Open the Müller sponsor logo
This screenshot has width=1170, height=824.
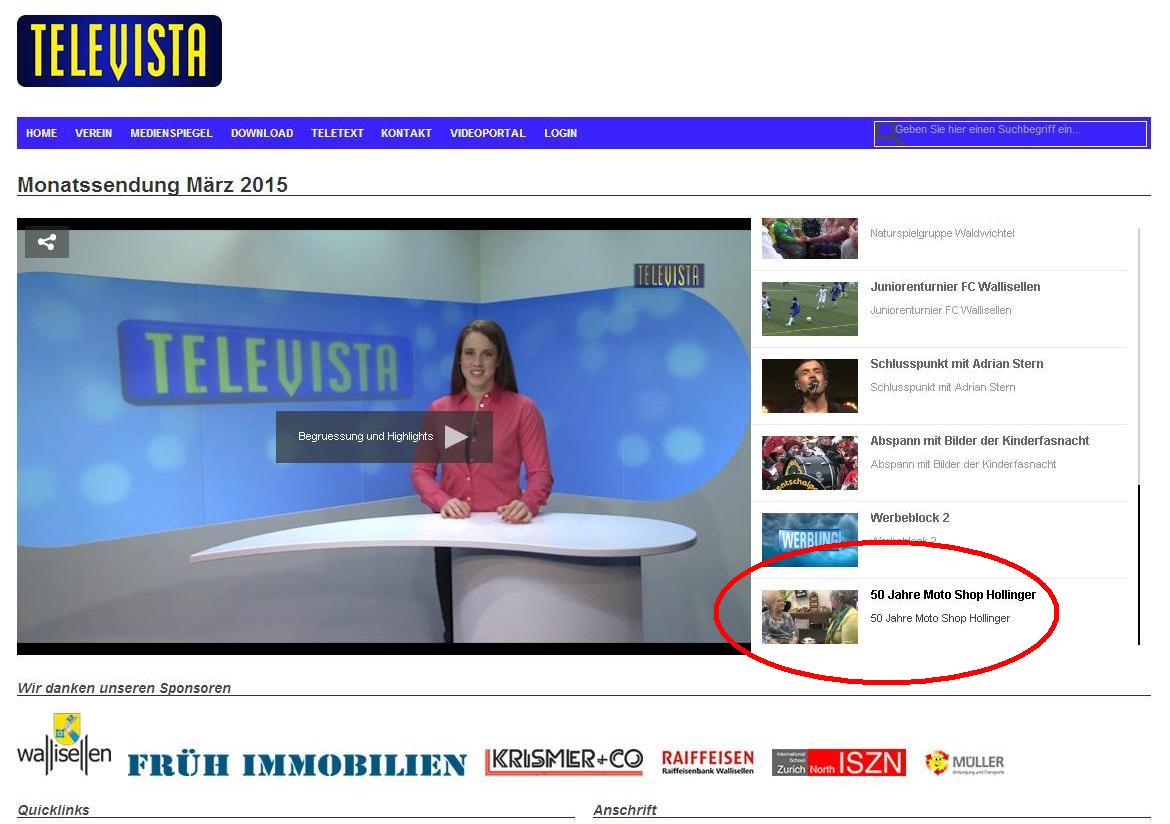pyautogui.click(x=964, y=764)
